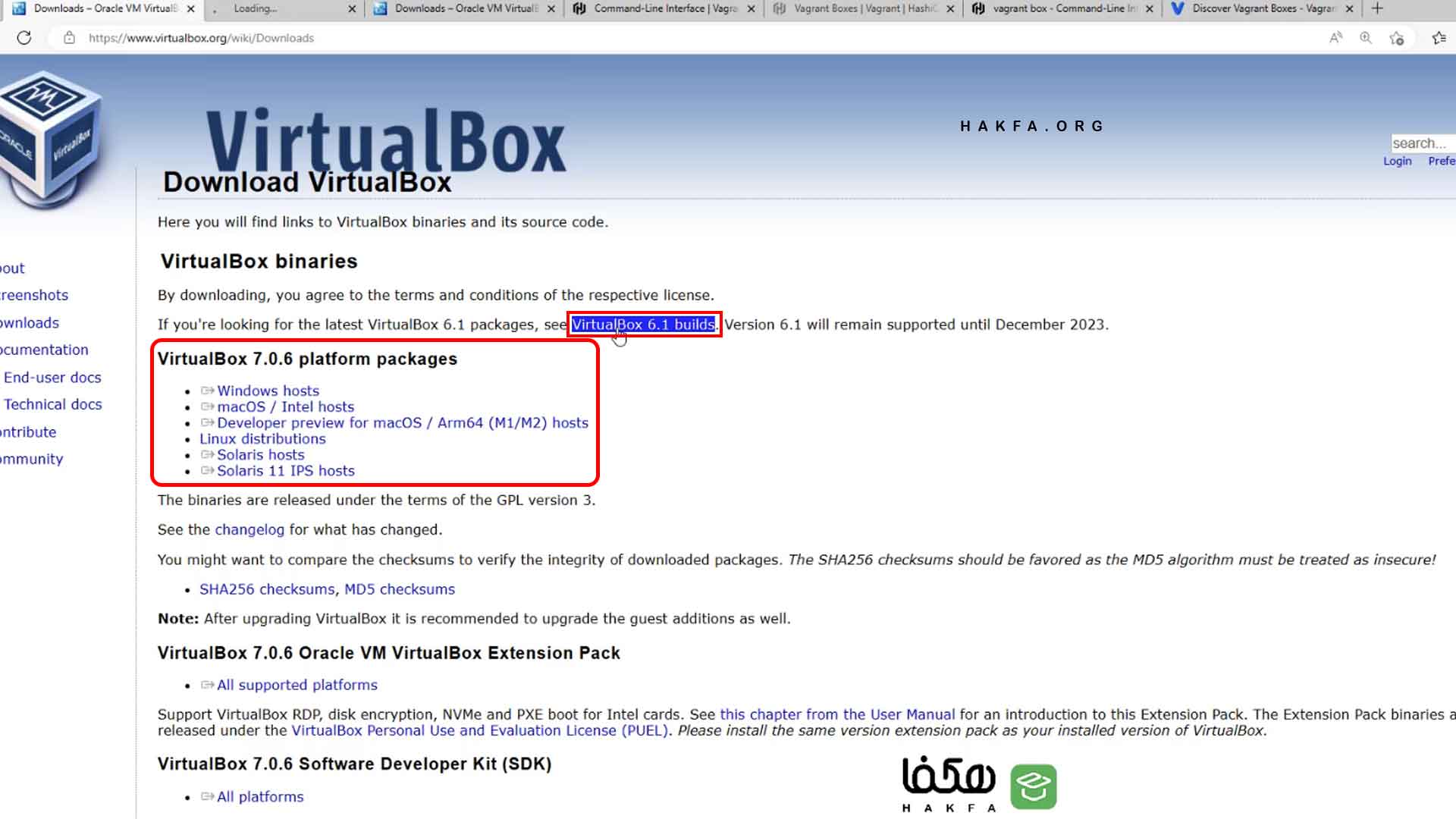Open Technical docs sidebar link

pos(53,405)
